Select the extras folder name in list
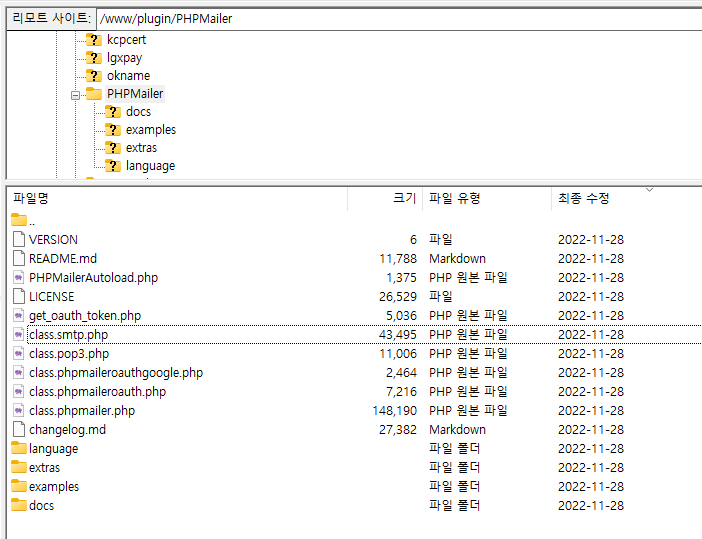Screen dimensions: 702x539 (44, 467)
